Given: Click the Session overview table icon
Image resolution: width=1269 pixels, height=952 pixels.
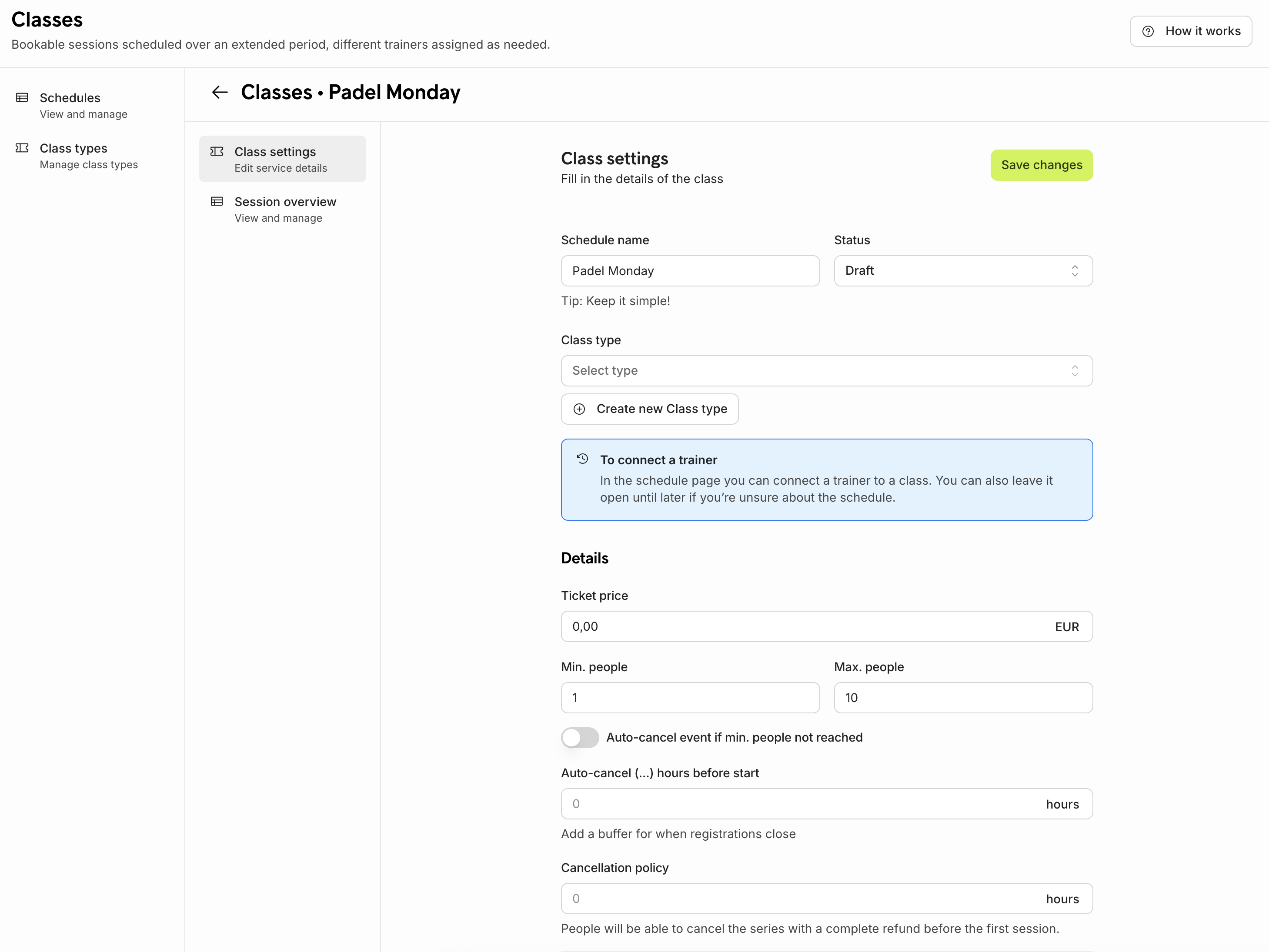Looking at the screenshot, I should click(217, 201).
